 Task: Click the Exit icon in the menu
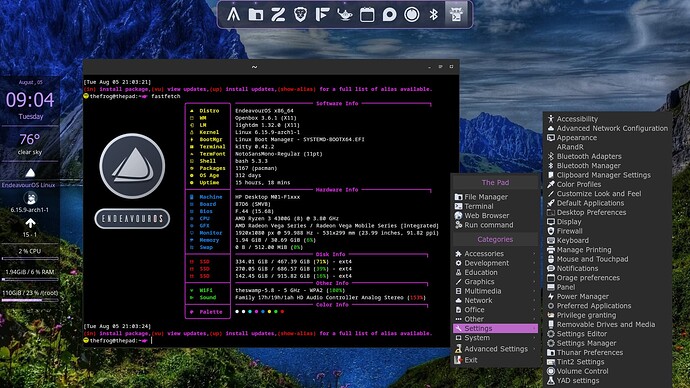coord(459,360)
